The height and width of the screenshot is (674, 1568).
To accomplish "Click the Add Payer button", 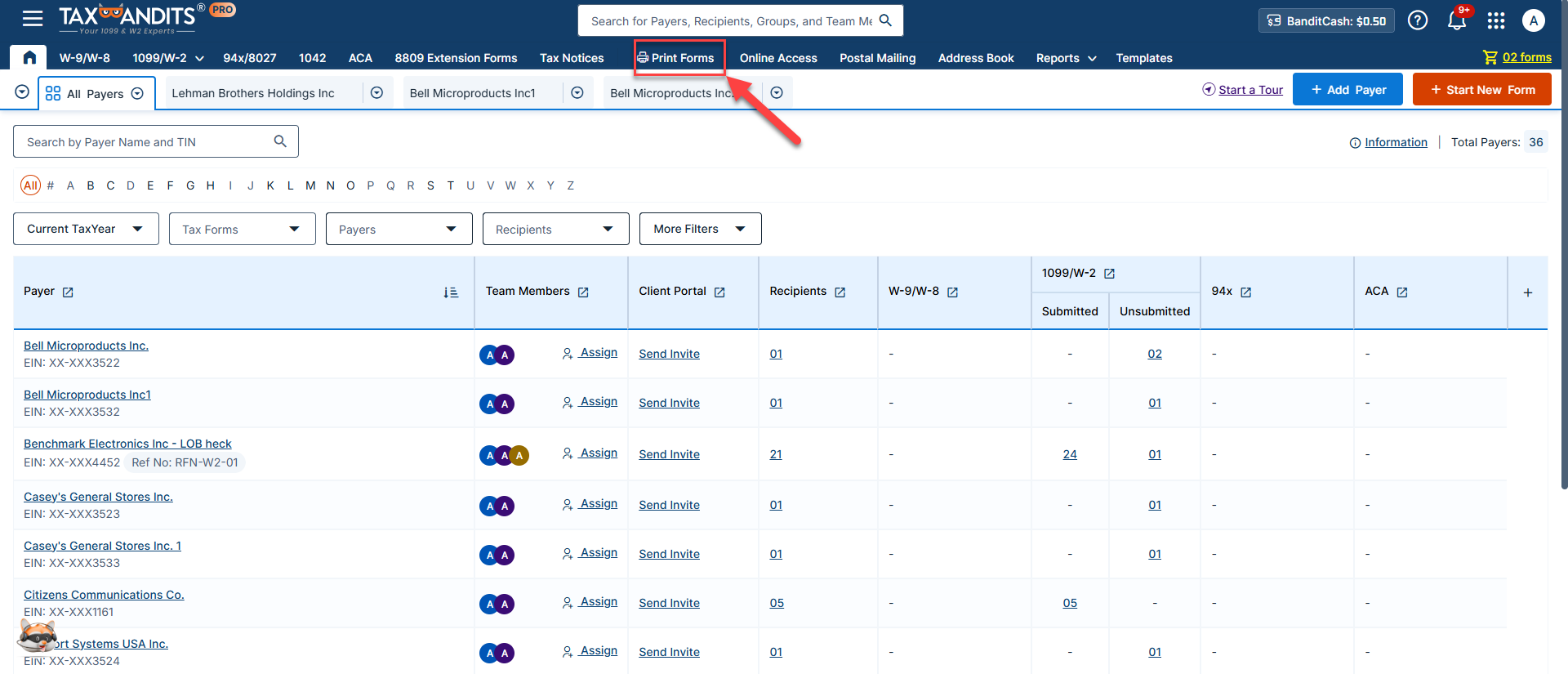I will pyautogui.click(x=1347, y=89).
